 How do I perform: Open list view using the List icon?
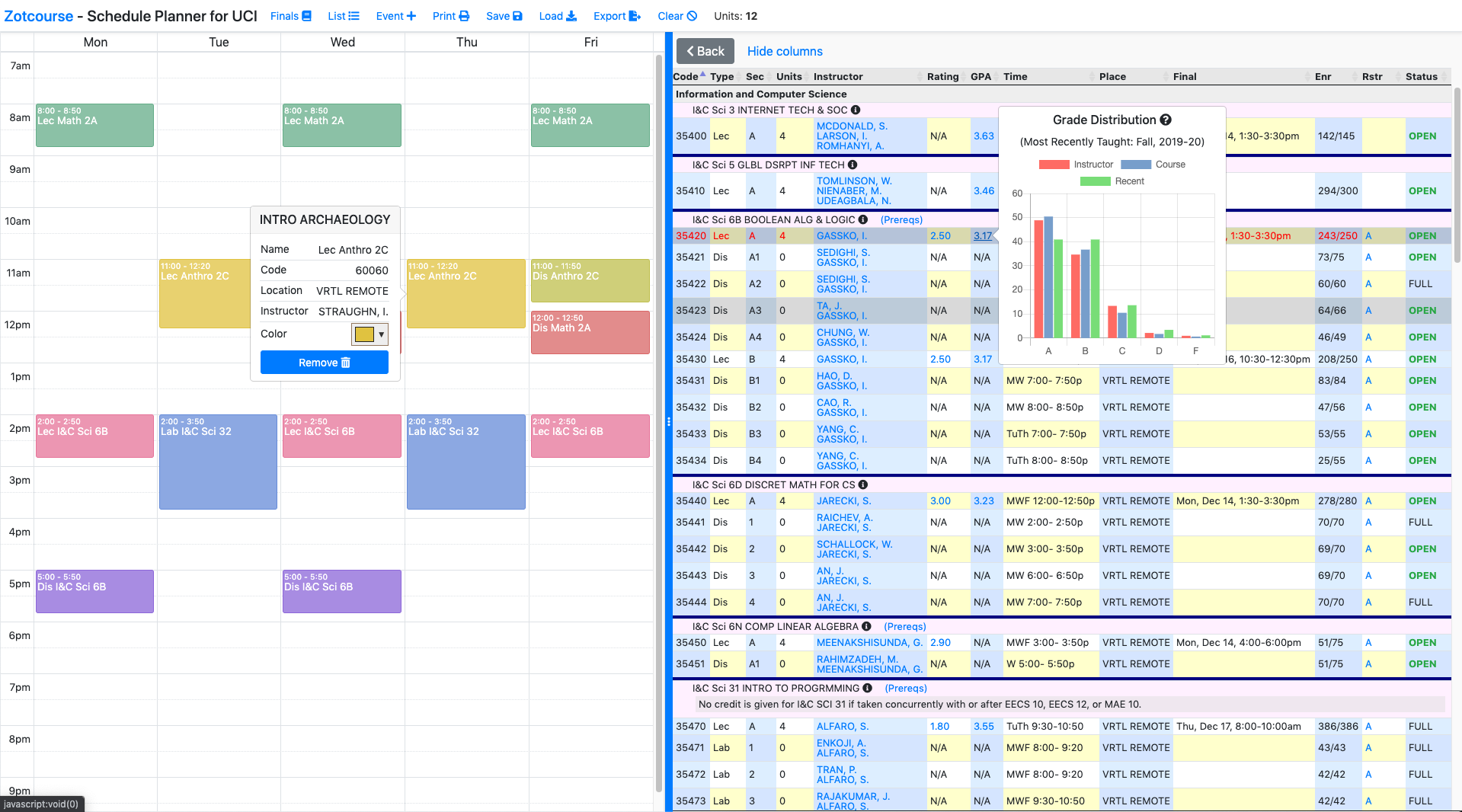click(x=355, y=15)
